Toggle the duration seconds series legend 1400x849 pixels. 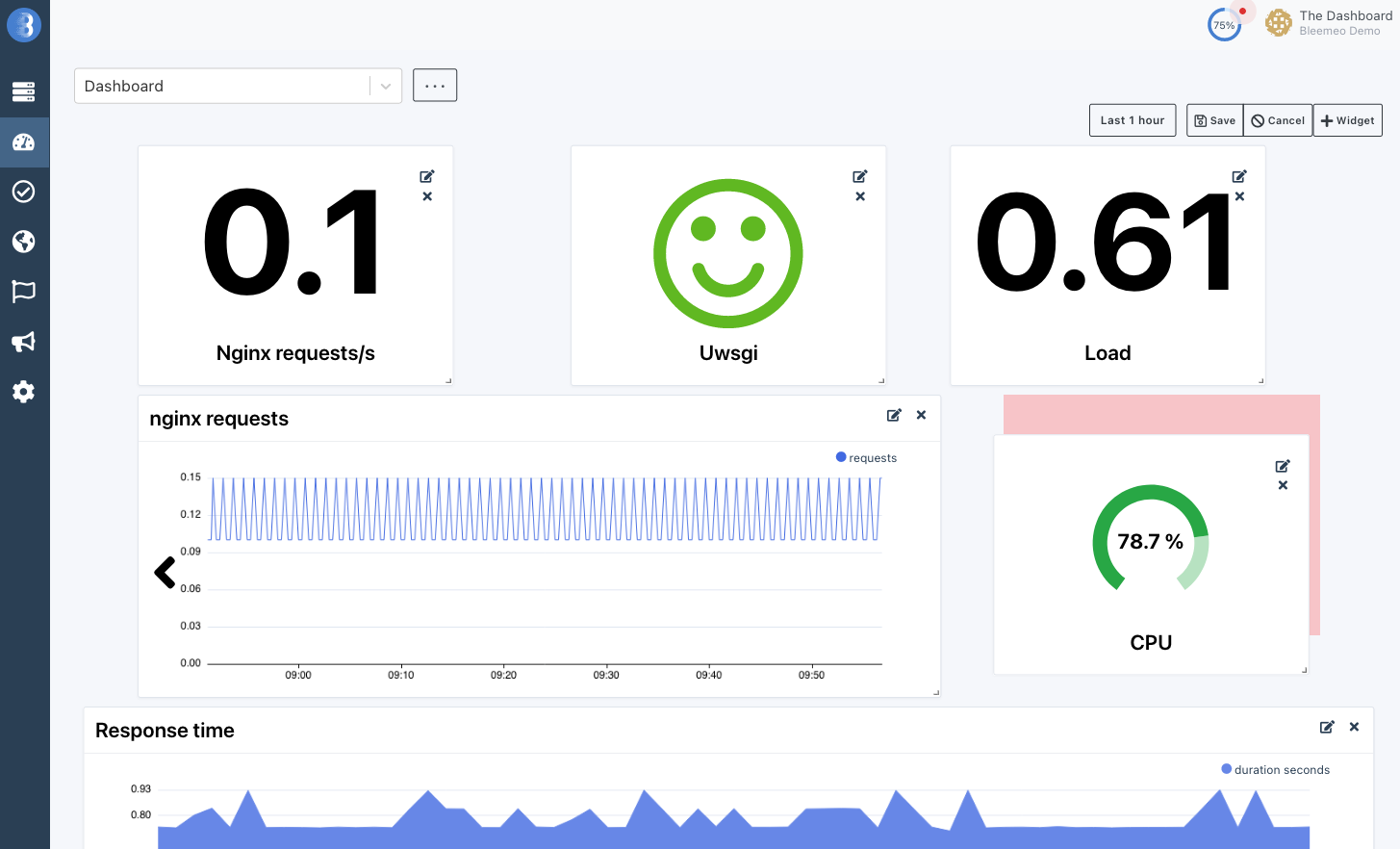[1275, 769]
